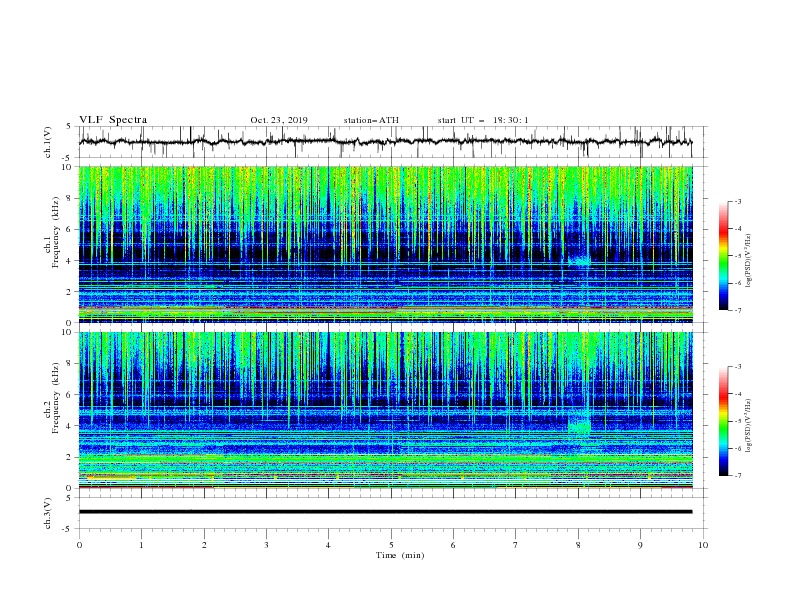Click the ch.1 emission burst near 8 min

[578, 261]
